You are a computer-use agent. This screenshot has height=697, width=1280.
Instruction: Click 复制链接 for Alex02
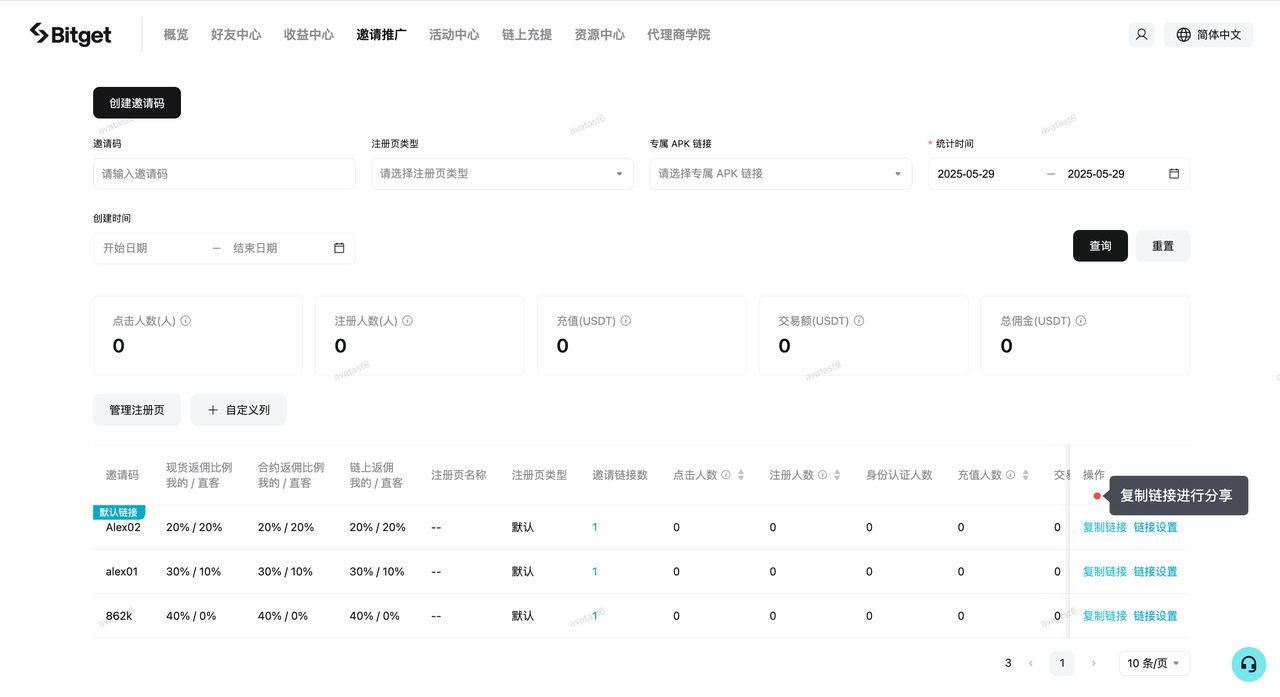click(1104, 527)
